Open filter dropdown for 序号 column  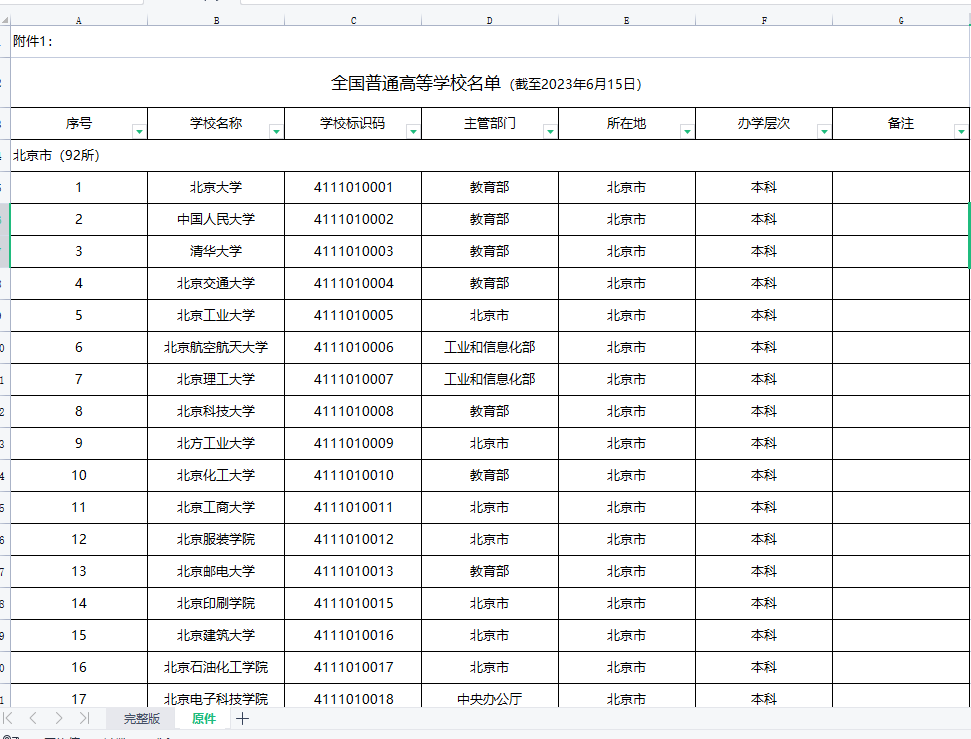click(139, 131)
